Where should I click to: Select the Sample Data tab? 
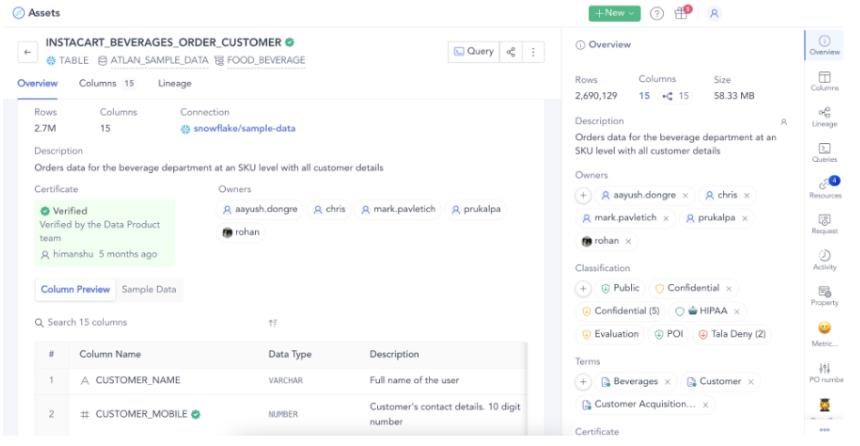coord(149,290)
